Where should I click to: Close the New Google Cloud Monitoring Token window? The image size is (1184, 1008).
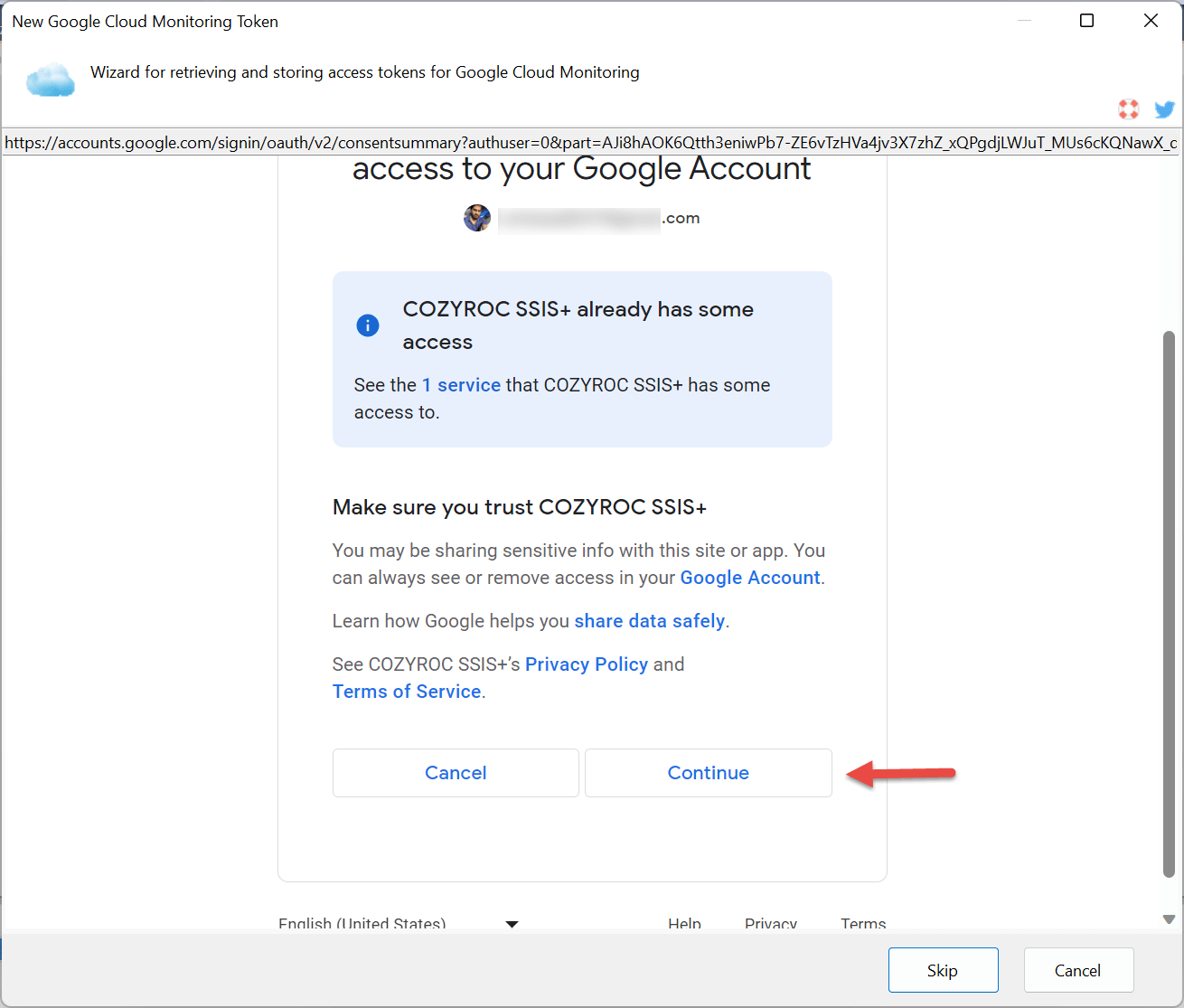pos(1151,21)
